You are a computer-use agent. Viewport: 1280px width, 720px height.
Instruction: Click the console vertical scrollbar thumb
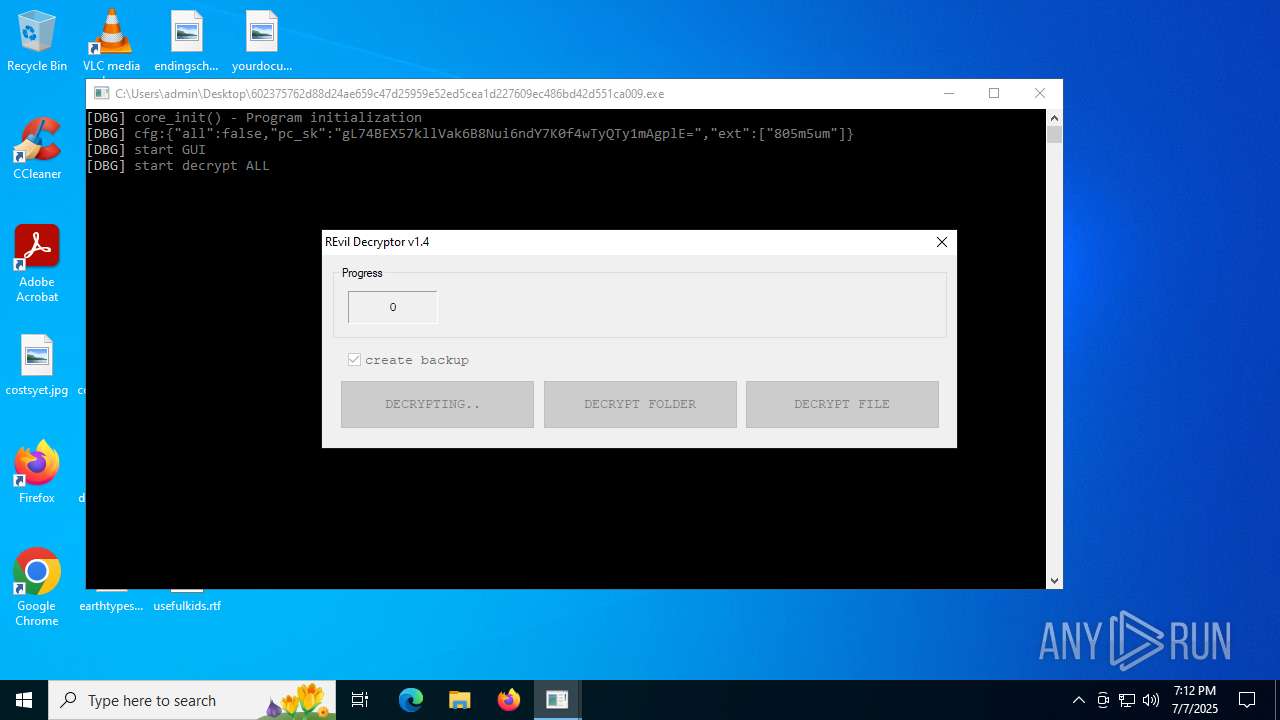(1054, 135)
